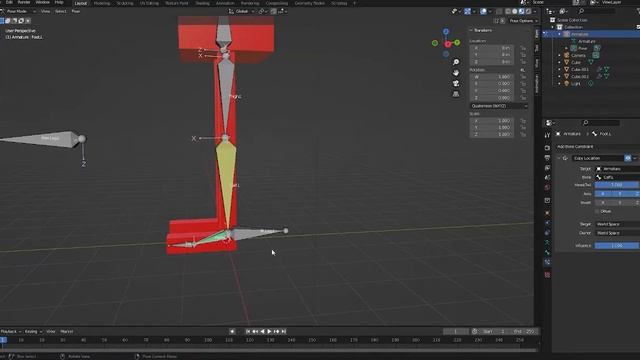Open the Keying menu in timeline
Image resolution: width=640 pixels, height=360 pixels.
click(x=33, y=331)
